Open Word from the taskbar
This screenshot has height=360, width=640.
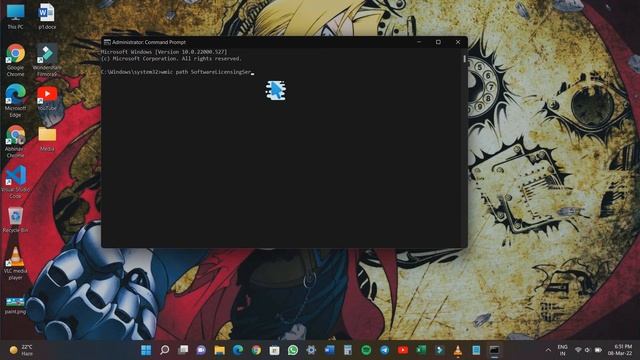(329, 350)
